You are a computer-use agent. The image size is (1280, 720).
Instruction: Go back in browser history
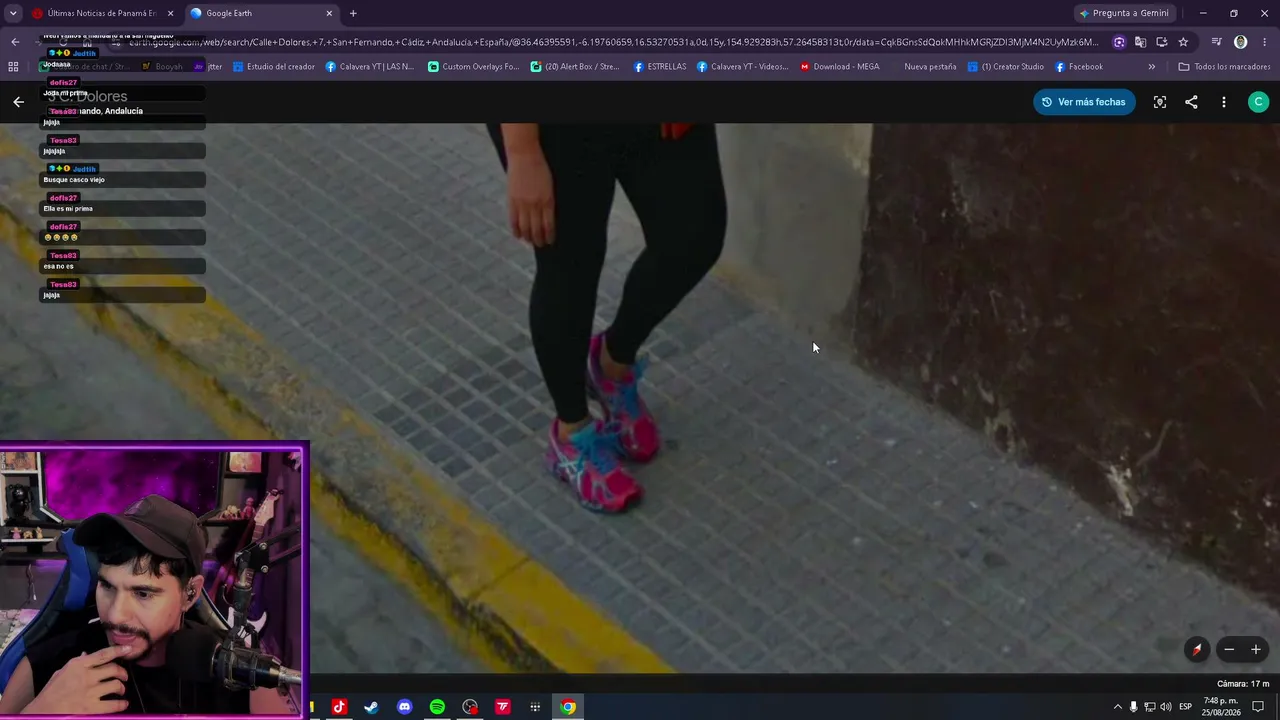pyautogui.click(x=15, y=42)
